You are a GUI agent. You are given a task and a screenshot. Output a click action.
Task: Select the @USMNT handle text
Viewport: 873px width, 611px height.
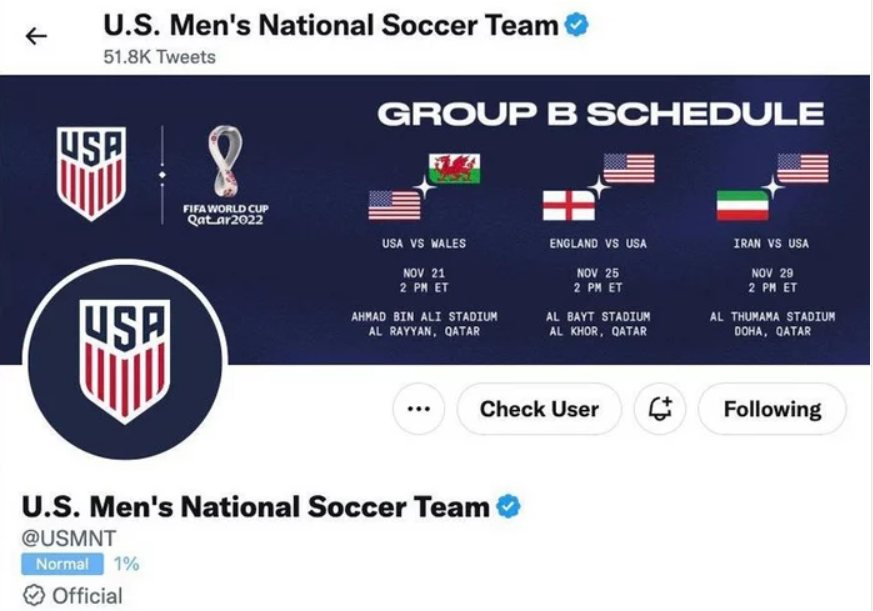pos(69,539)
